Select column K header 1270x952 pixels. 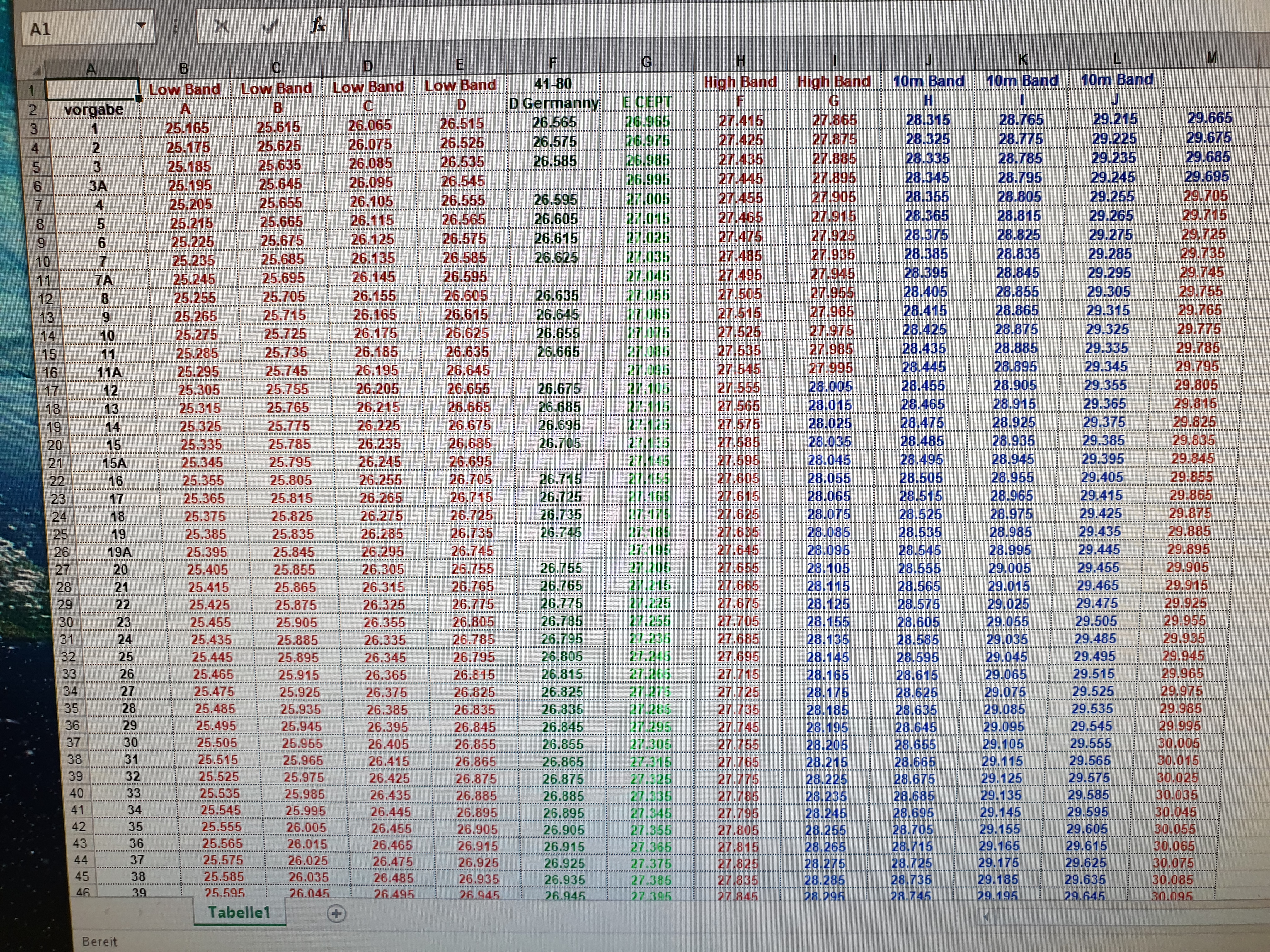coord(1022,59)
